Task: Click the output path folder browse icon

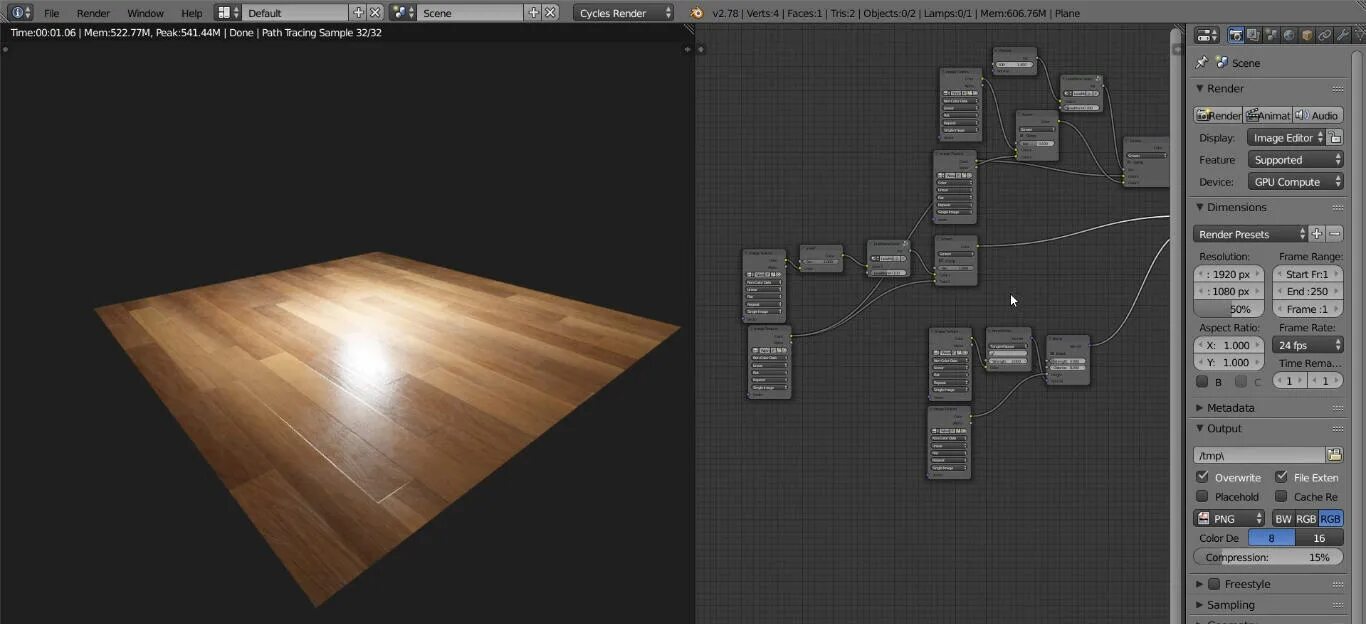Action: tap(1334, 455)
